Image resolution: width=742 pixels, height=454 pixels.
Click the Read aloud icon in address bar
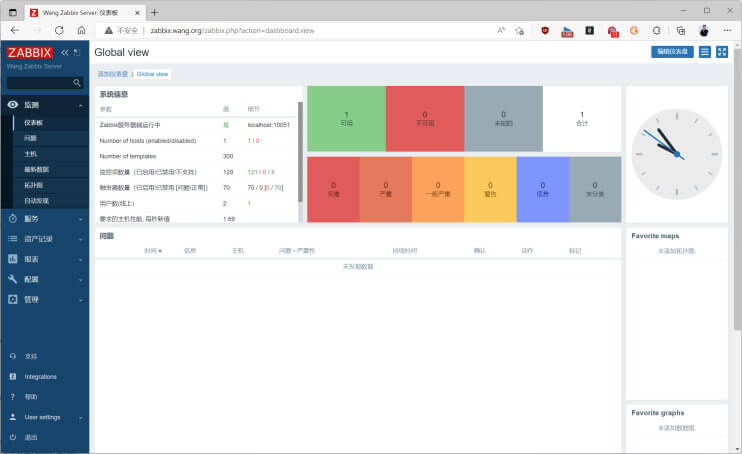pos(501,30)
